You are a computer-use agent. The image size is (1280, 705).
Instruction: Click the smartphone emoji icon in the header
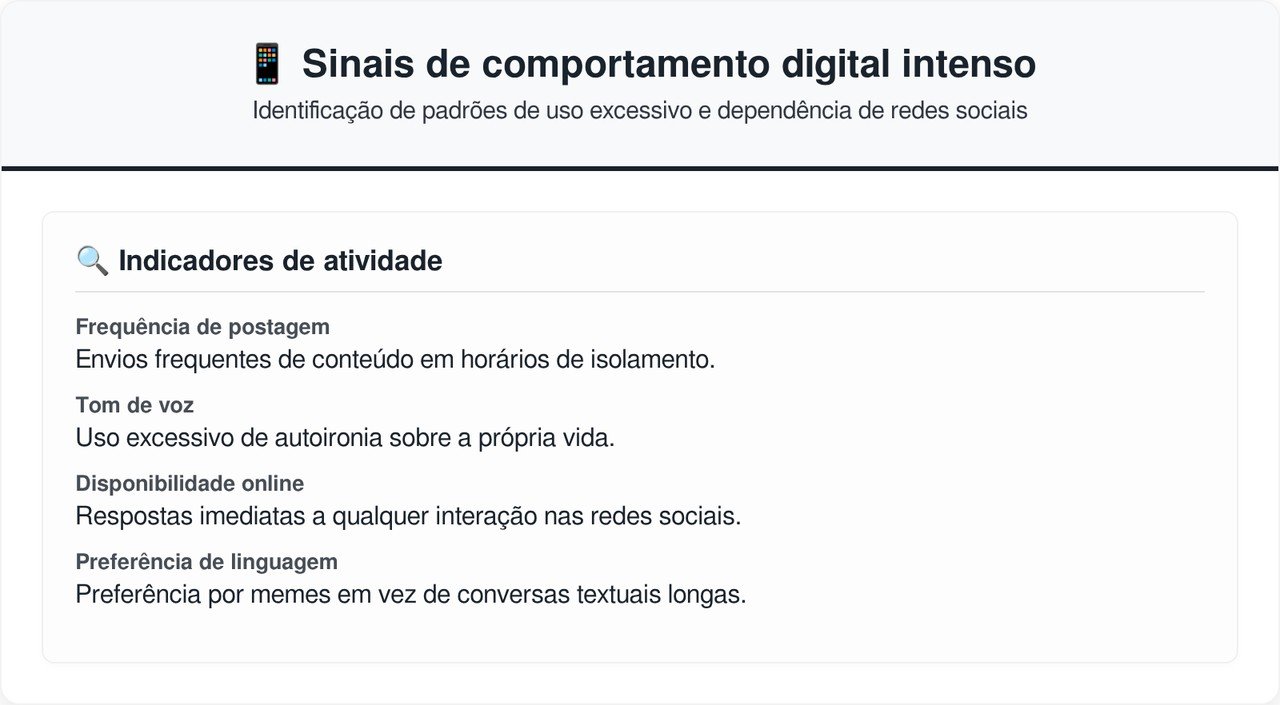267,64
